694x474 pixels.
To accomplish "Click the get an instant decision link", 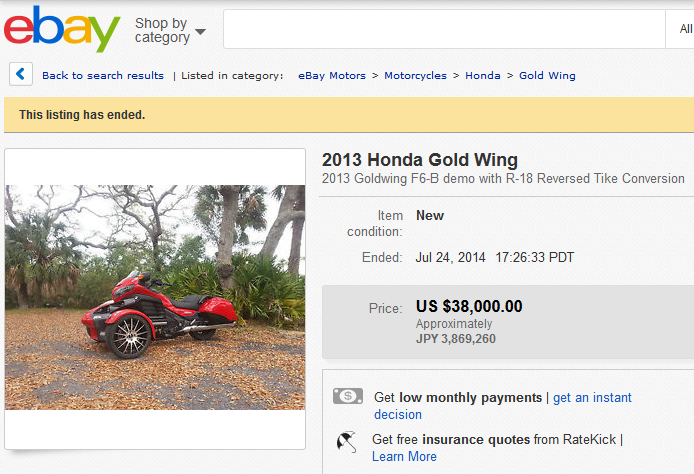I will (503, 406).
